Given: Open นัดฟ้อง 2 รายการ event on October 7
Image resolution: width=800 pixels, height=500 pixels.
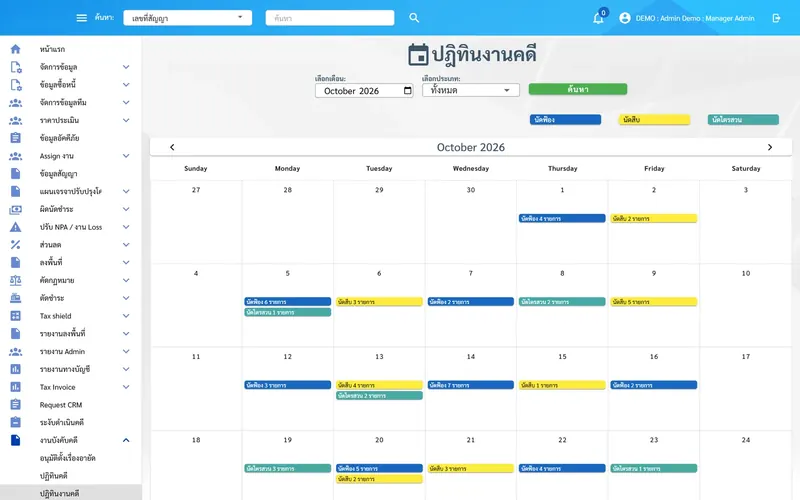Looking at the screenshot, I should pos(470,302).
